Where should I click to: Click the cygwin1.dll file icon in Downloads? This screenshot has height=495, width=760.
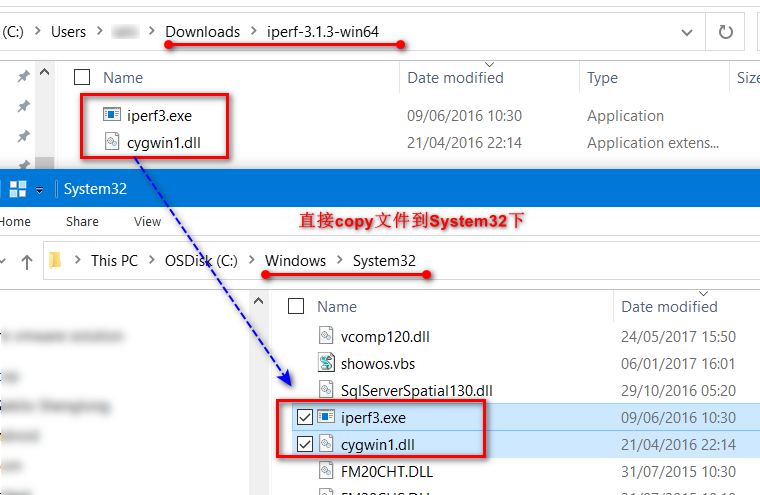(112, 142)
